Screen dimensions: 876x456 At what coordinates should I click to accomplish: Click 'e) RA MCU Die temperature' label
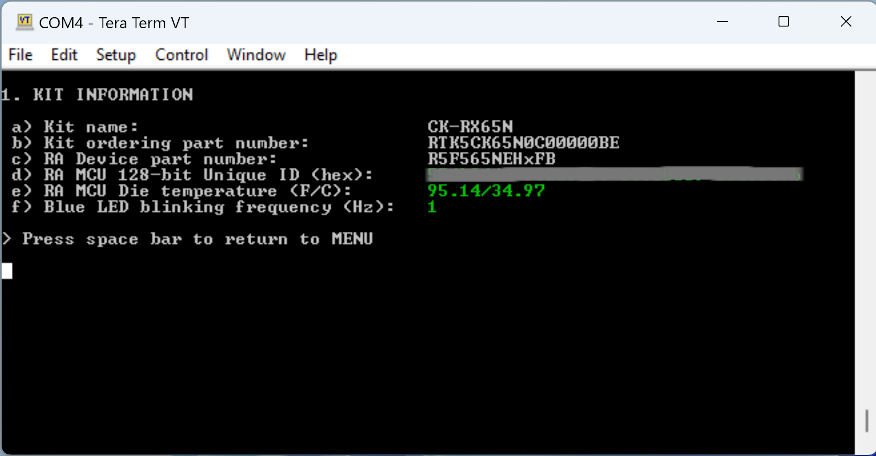(182, 191)
